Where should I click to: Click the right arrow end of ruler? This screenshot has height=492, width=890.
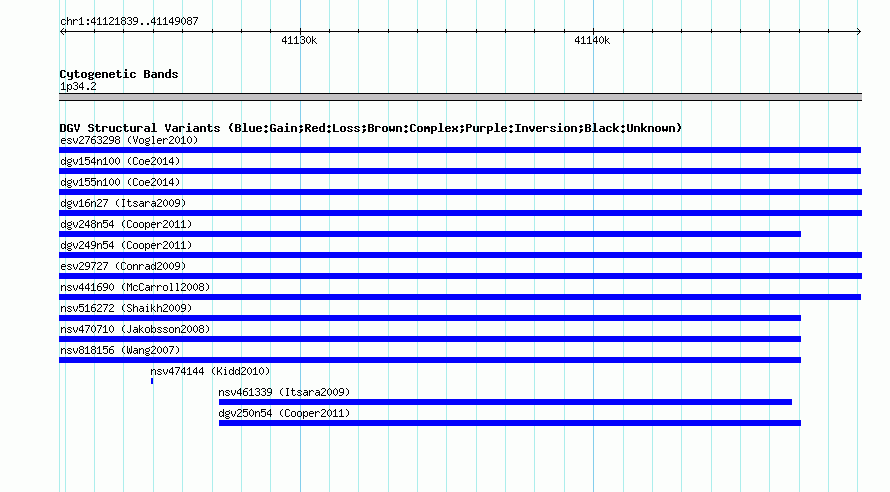[858, 31]
